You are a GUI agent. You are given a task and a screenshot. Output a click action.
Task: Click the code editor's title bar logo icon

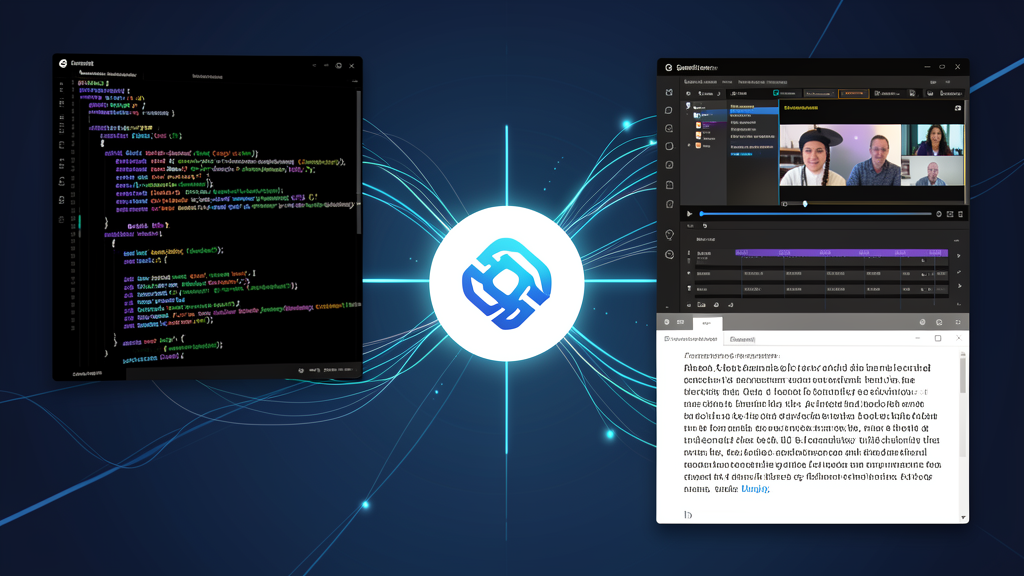(63, 63)
